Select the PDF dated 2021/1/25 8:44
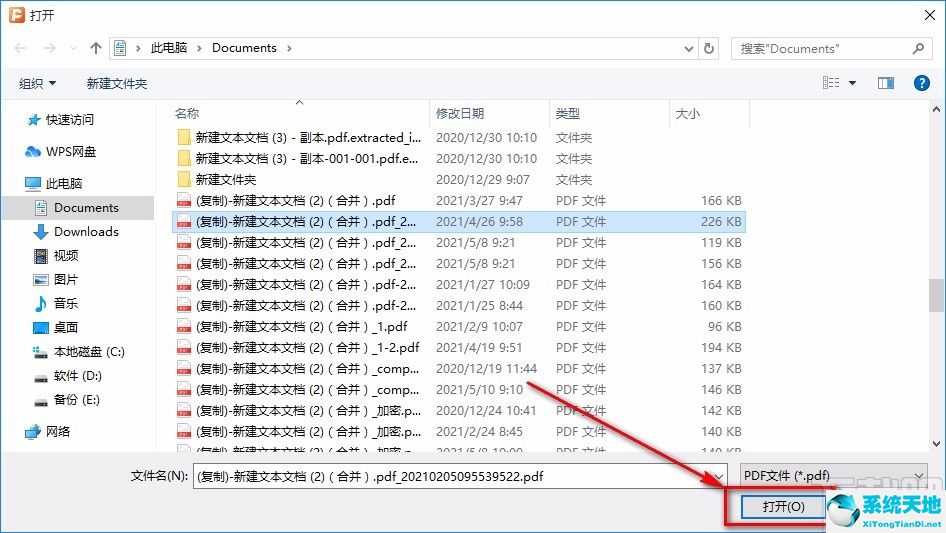 tap(459, 306)
